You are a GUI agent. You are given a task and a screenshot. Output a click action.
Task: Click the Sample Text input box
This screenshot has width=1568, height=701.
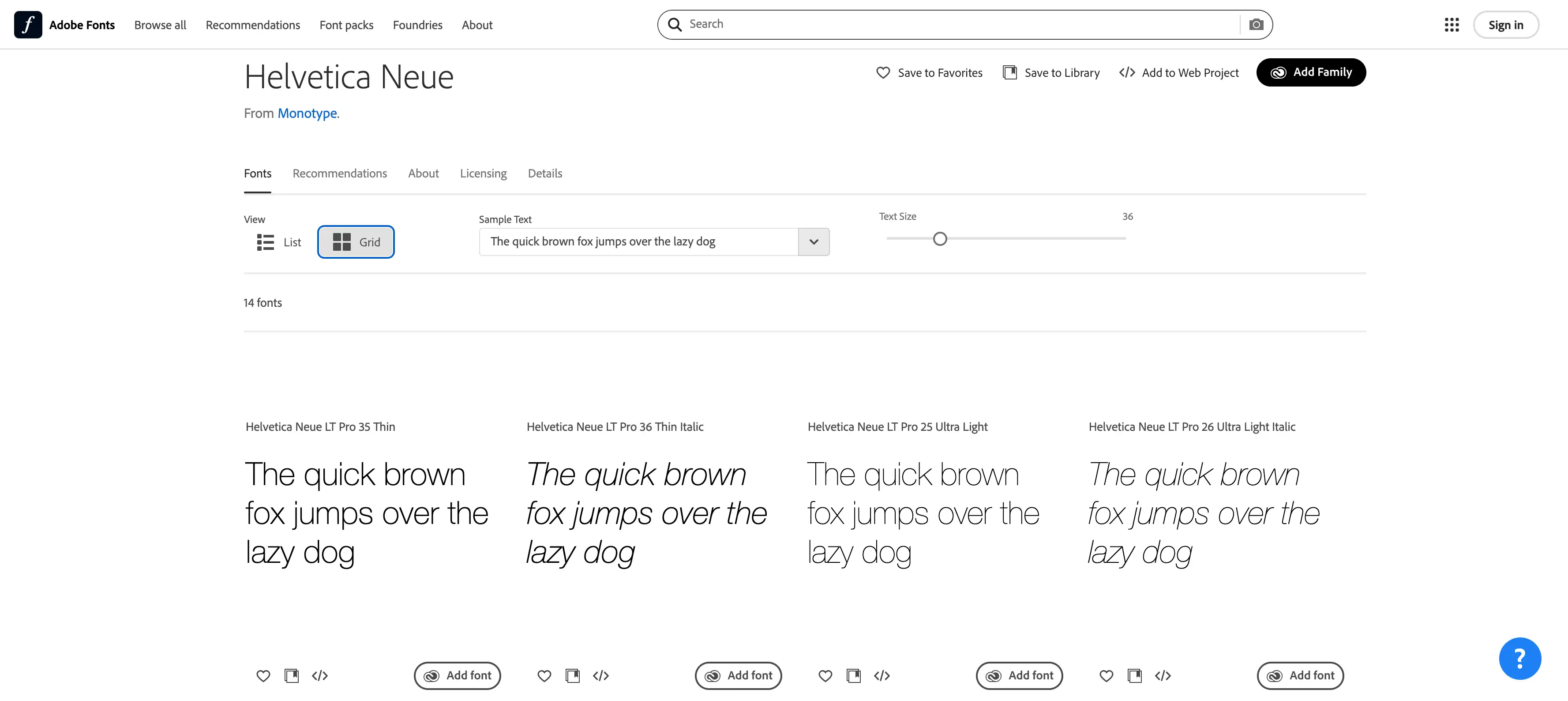click(638, 242)
